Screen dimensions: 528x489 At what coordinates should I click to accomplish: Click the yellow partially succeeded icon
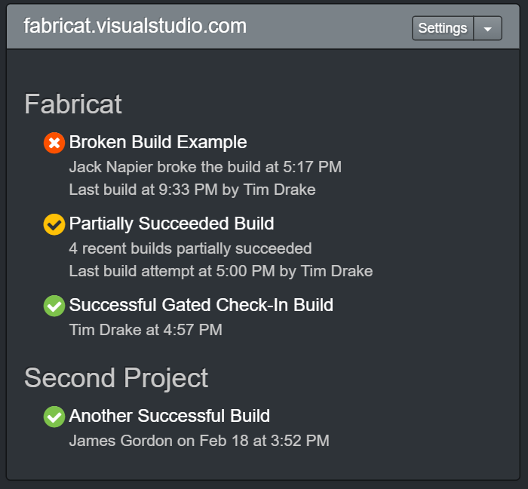coord(54,224)
